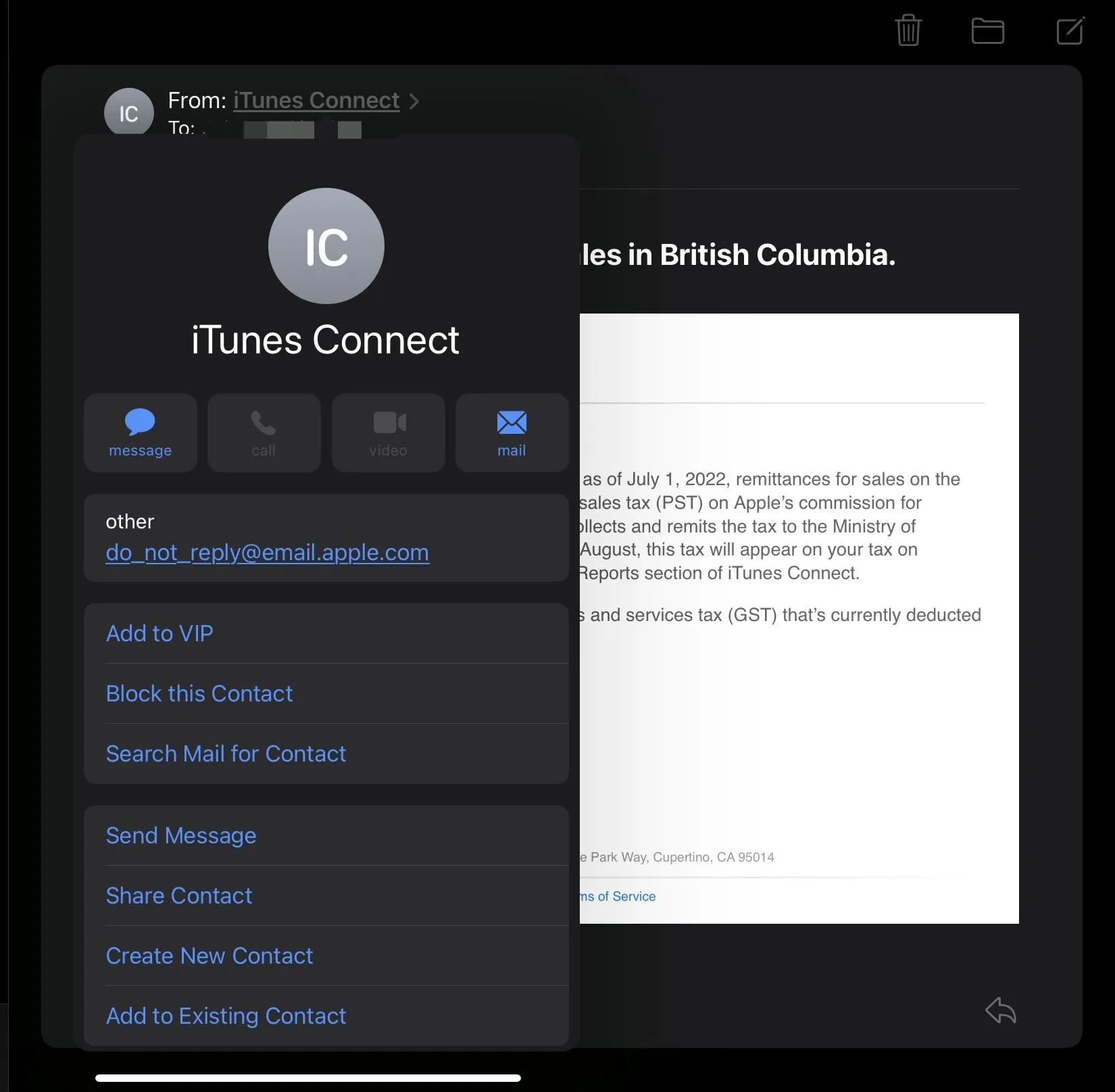Open the do_not_reply@email.apple.com address link
Viewport: 1115px width, 1092px height.
[267, 553]
